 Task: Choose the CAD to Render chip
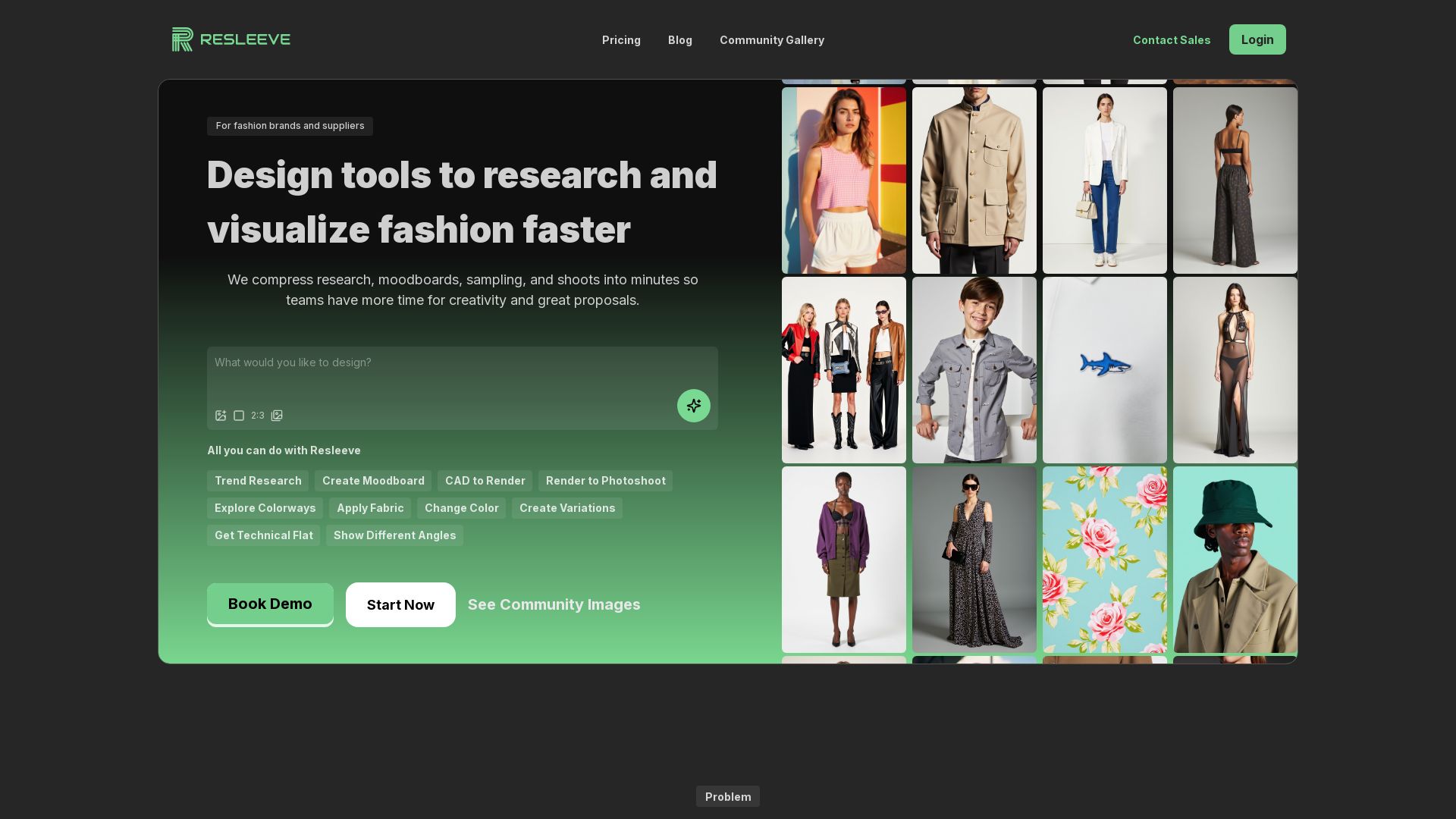click(485, 481)
